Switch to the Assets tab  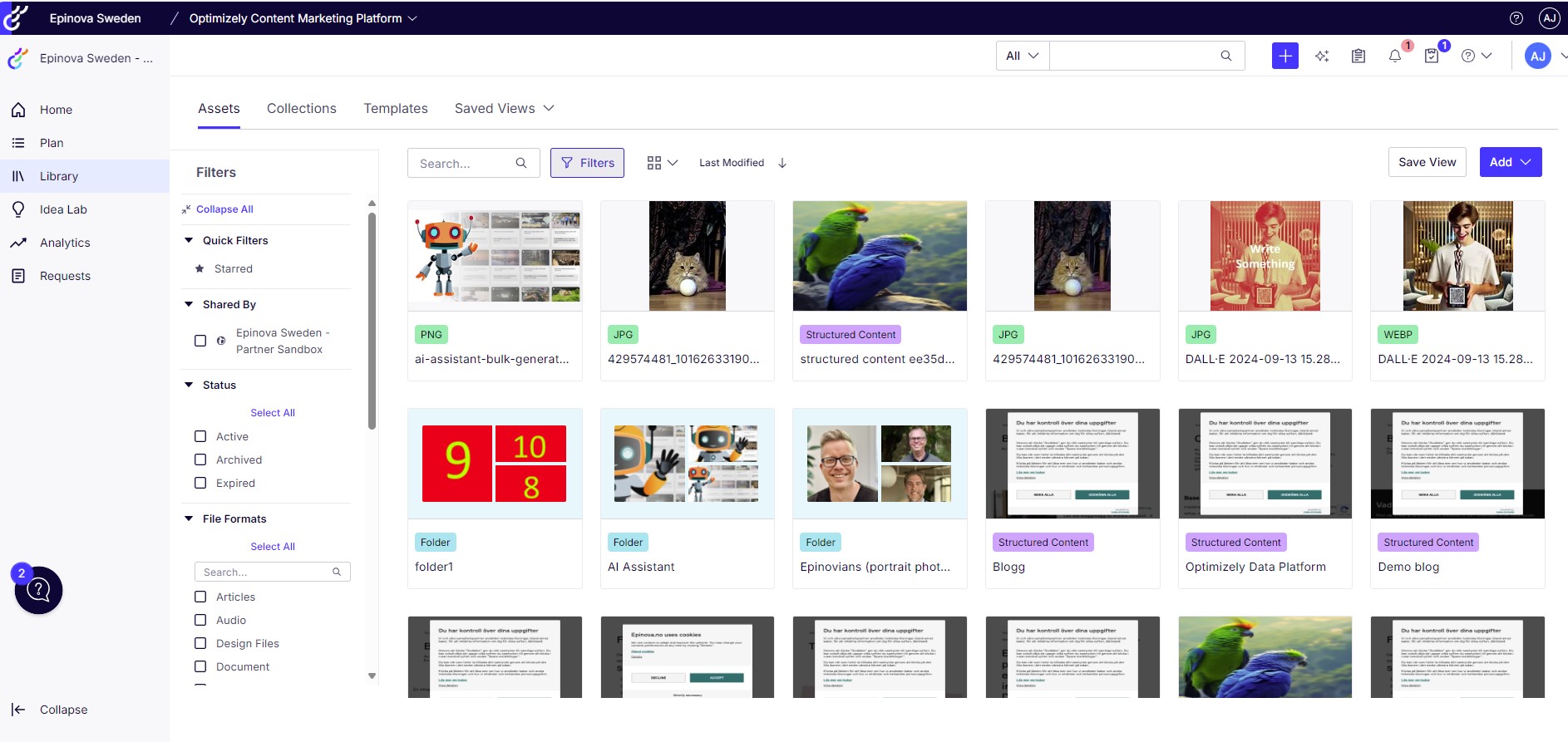[219, 108]
